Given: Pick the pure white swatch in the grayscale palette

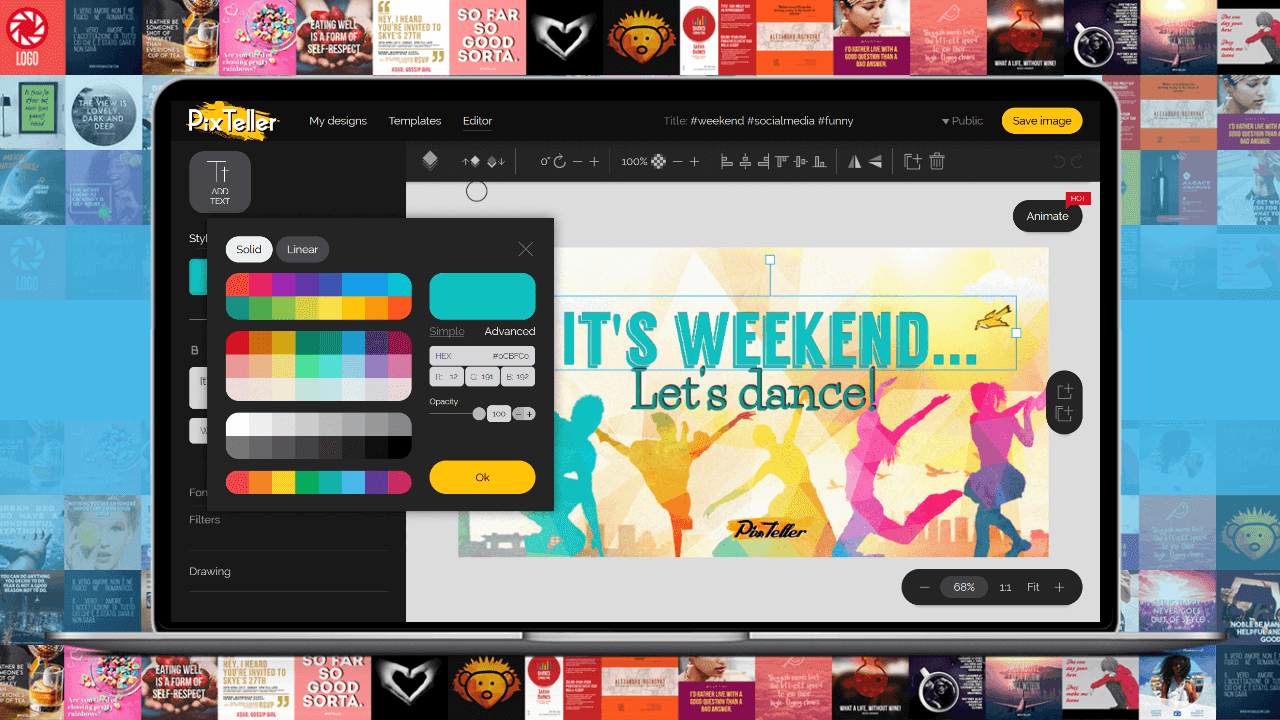Looking at the screenshot, I should pyautogui.click(x=238, y=424).
